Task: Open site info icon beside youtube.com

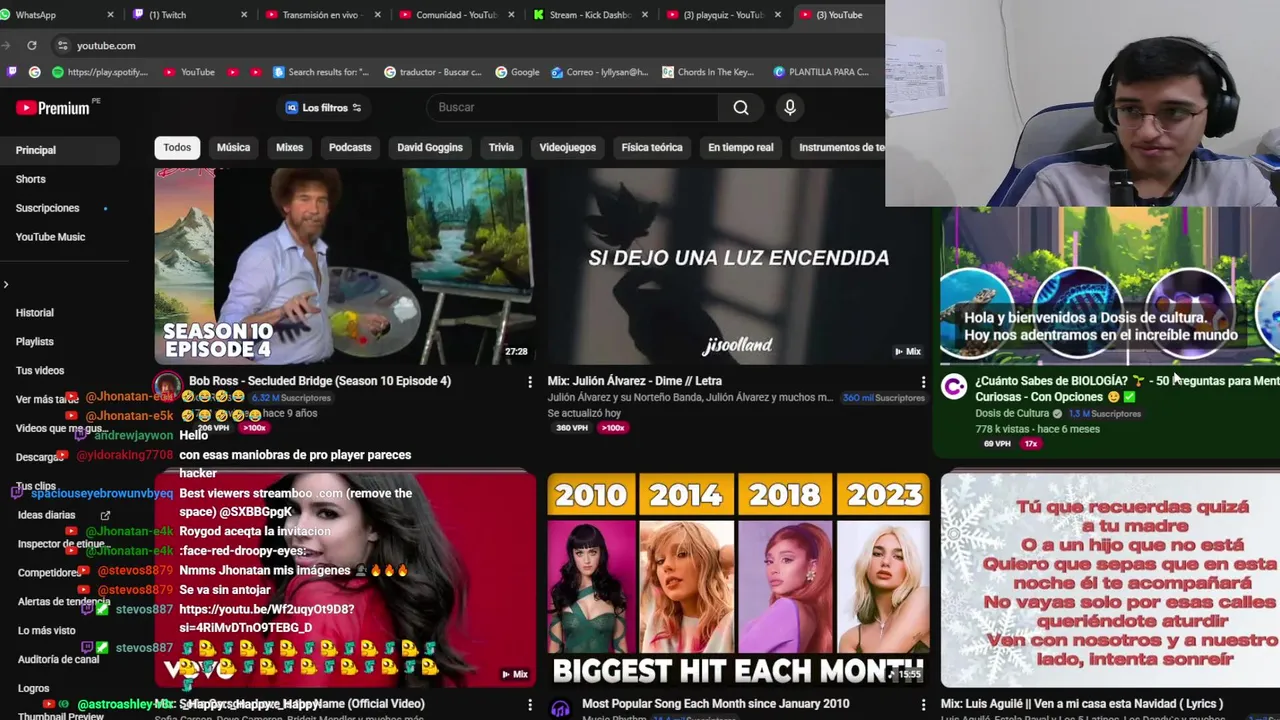Action: (62, 45)
